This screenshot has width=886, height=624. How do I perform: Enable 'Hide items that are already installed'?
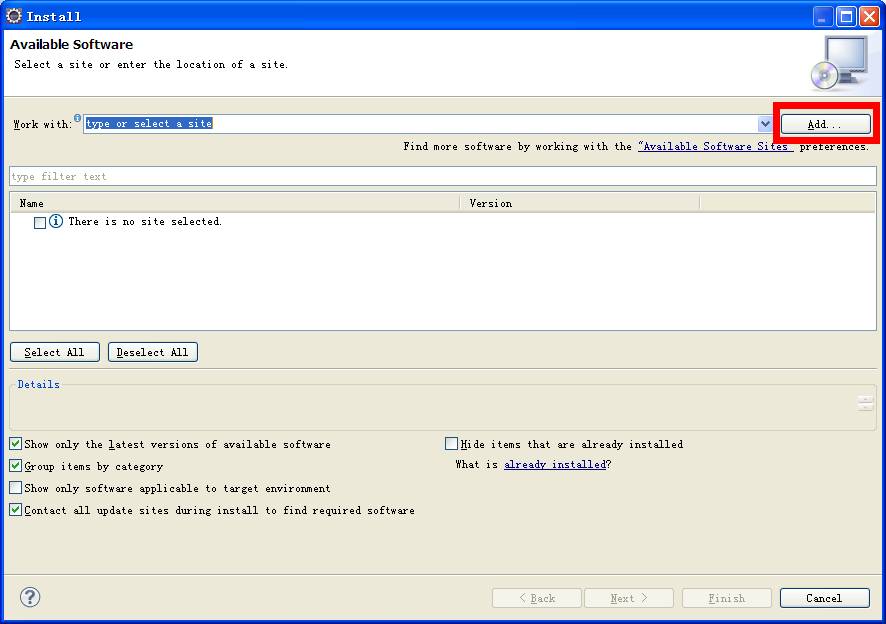[x=452, y=444]
